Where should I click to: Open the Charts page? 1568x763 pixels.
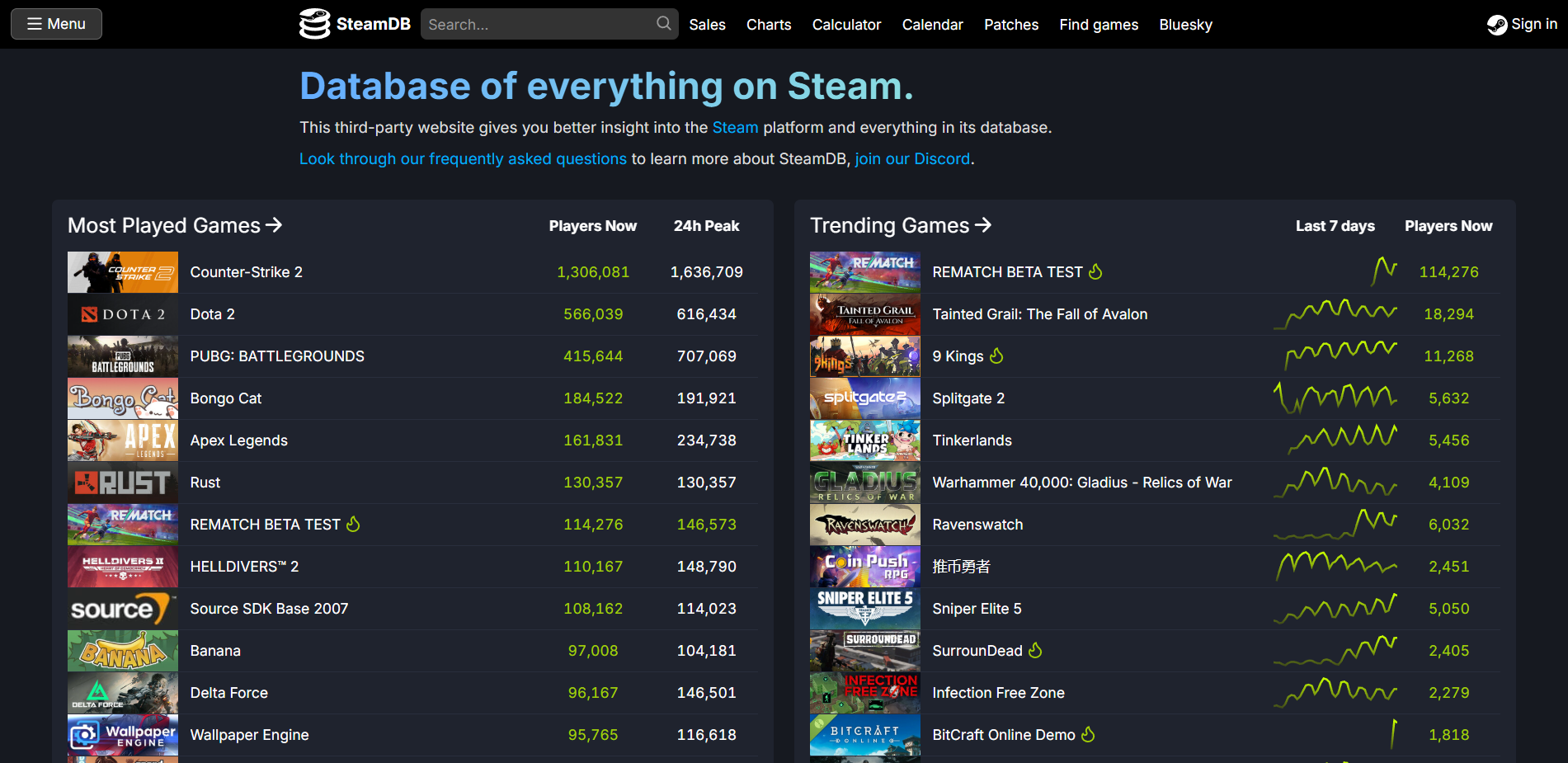(769, 25)
